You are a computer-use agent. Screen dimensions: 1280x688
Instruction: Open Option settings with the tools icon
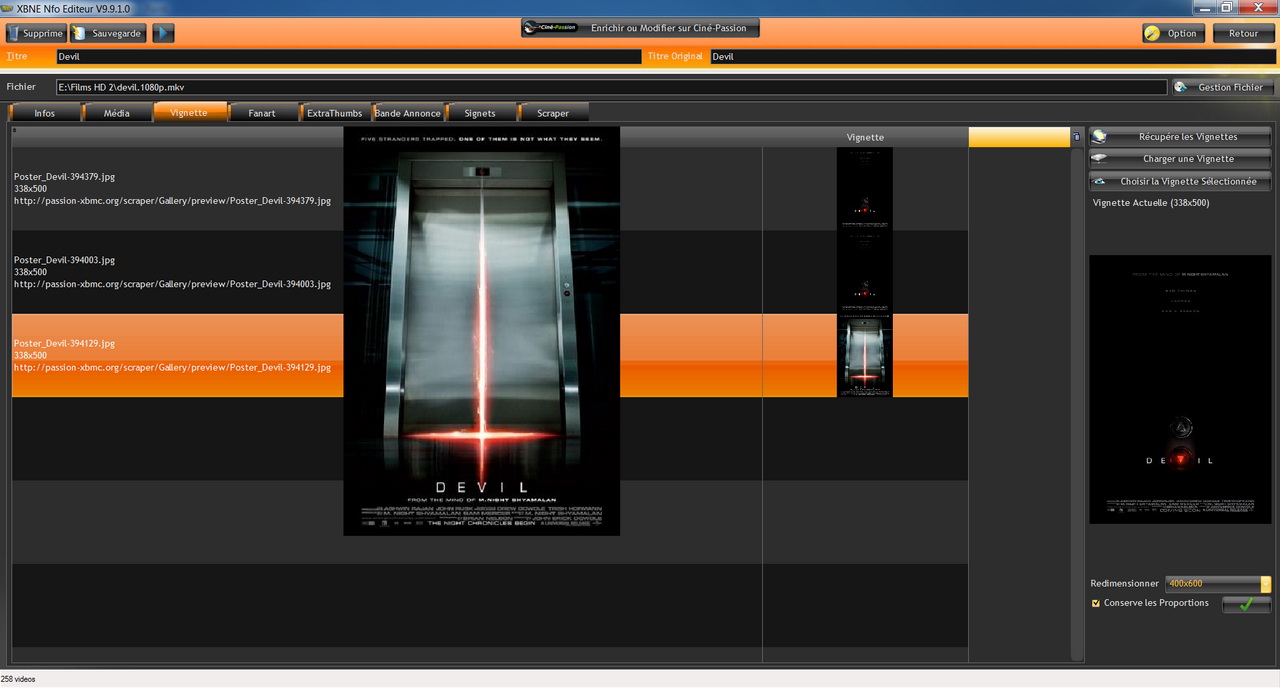click(x=1153, y=33)
